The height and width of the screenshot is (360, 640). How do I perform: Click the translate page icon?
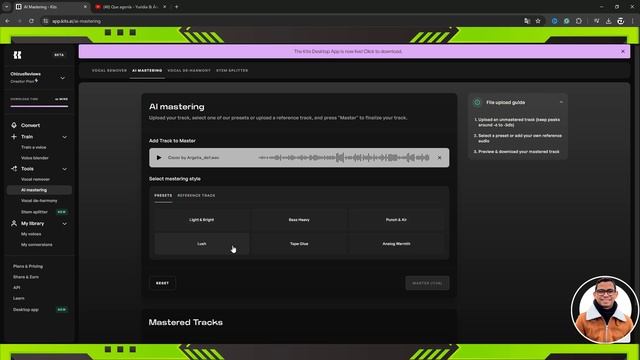(x=527, y=21)
